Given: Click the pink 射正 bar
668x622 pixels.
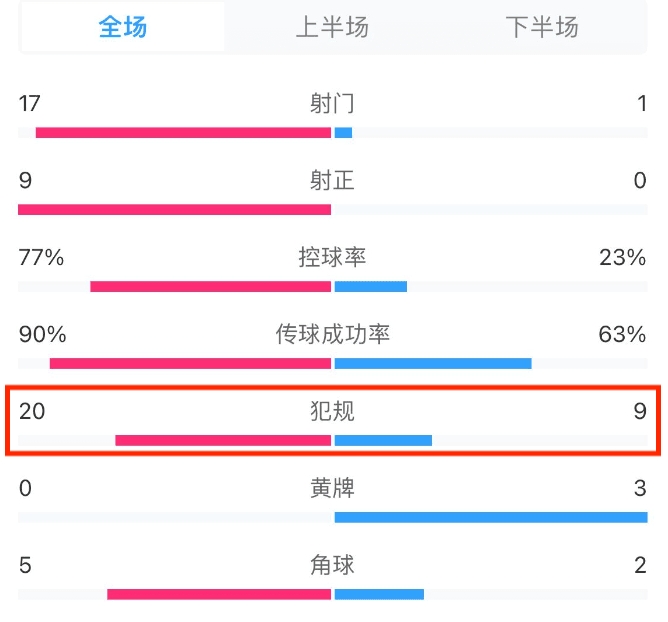Looking at the screenshot, I should pyautogui.click(x=175, y=209).
